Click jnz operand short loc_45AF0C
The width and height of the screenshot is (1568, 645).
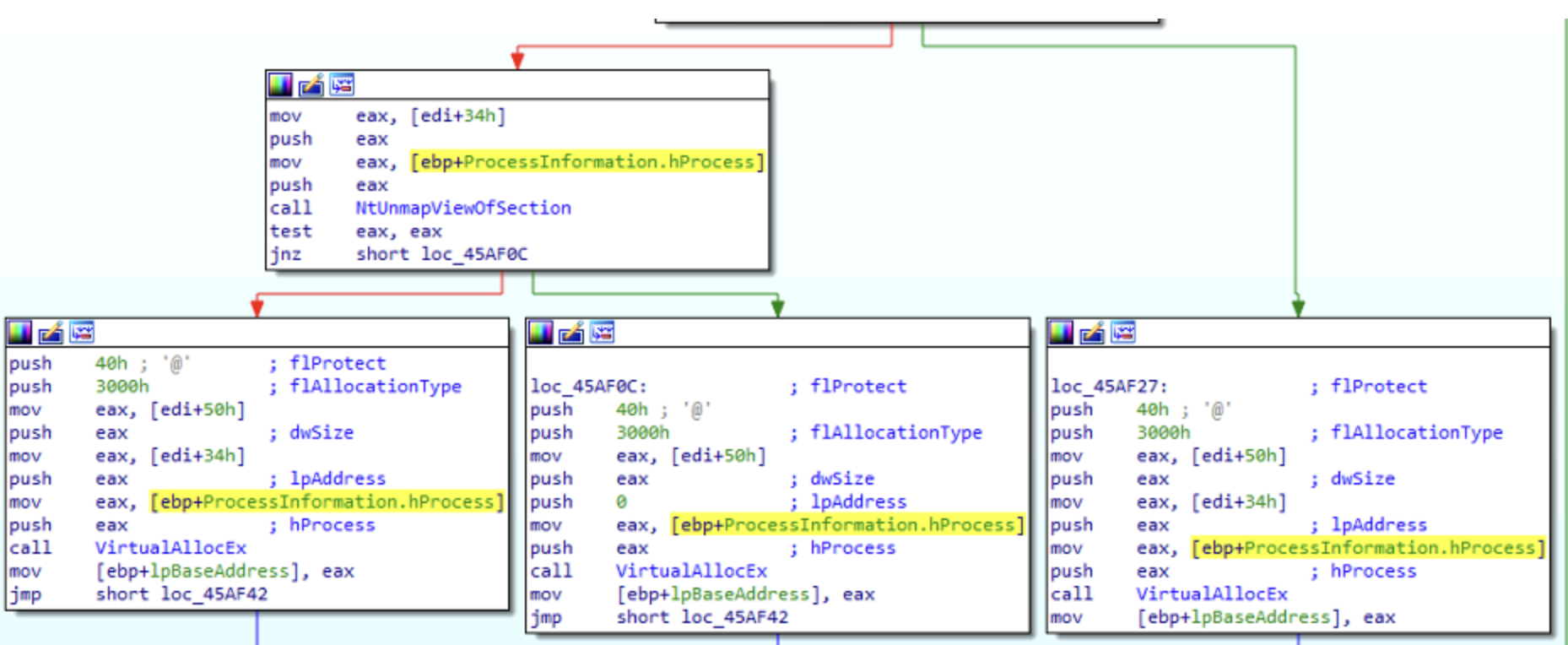point(441,254)
